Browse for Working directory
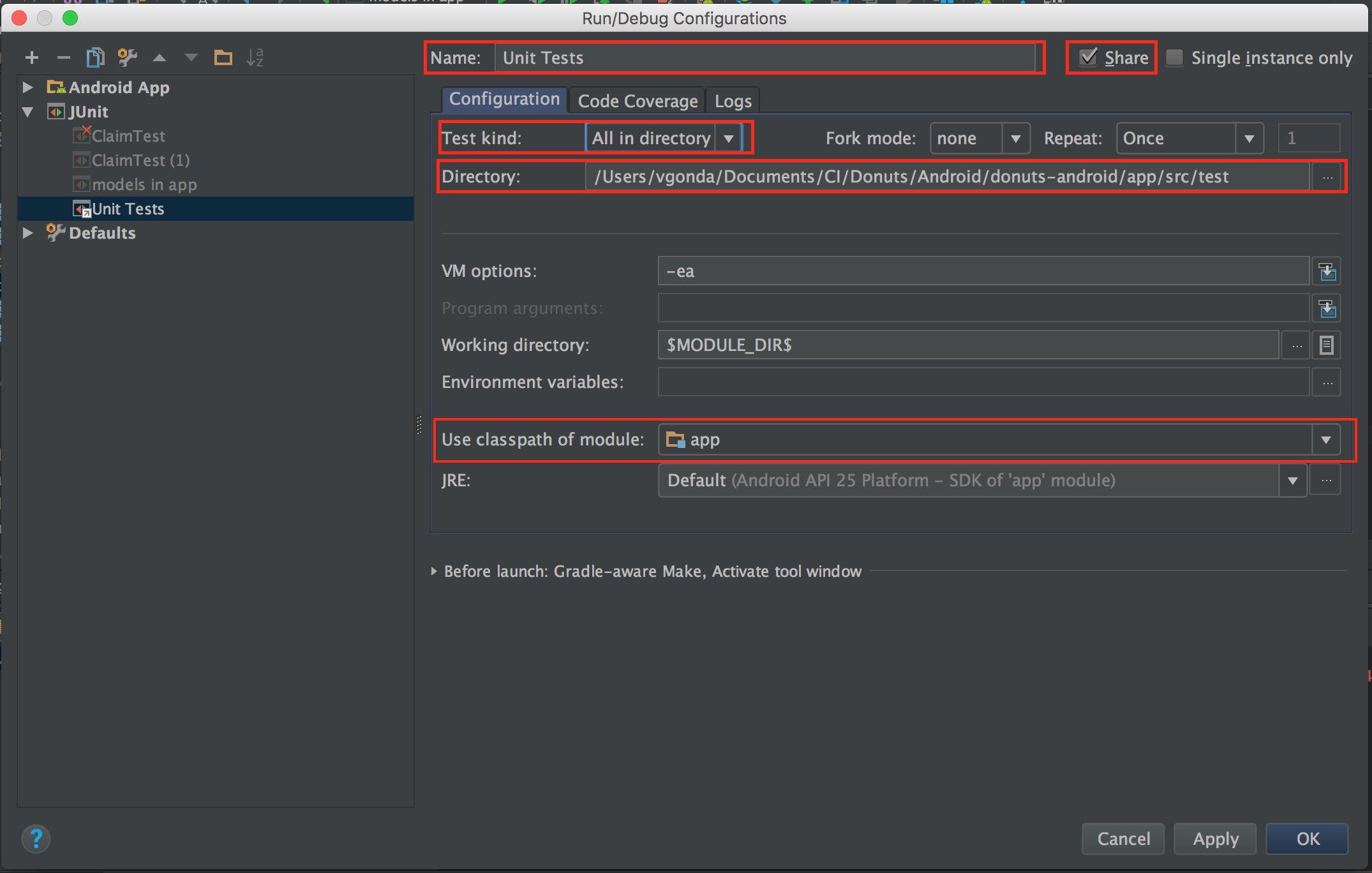Viewport: 1372px width, 873px height. [x=1296, y=346]
